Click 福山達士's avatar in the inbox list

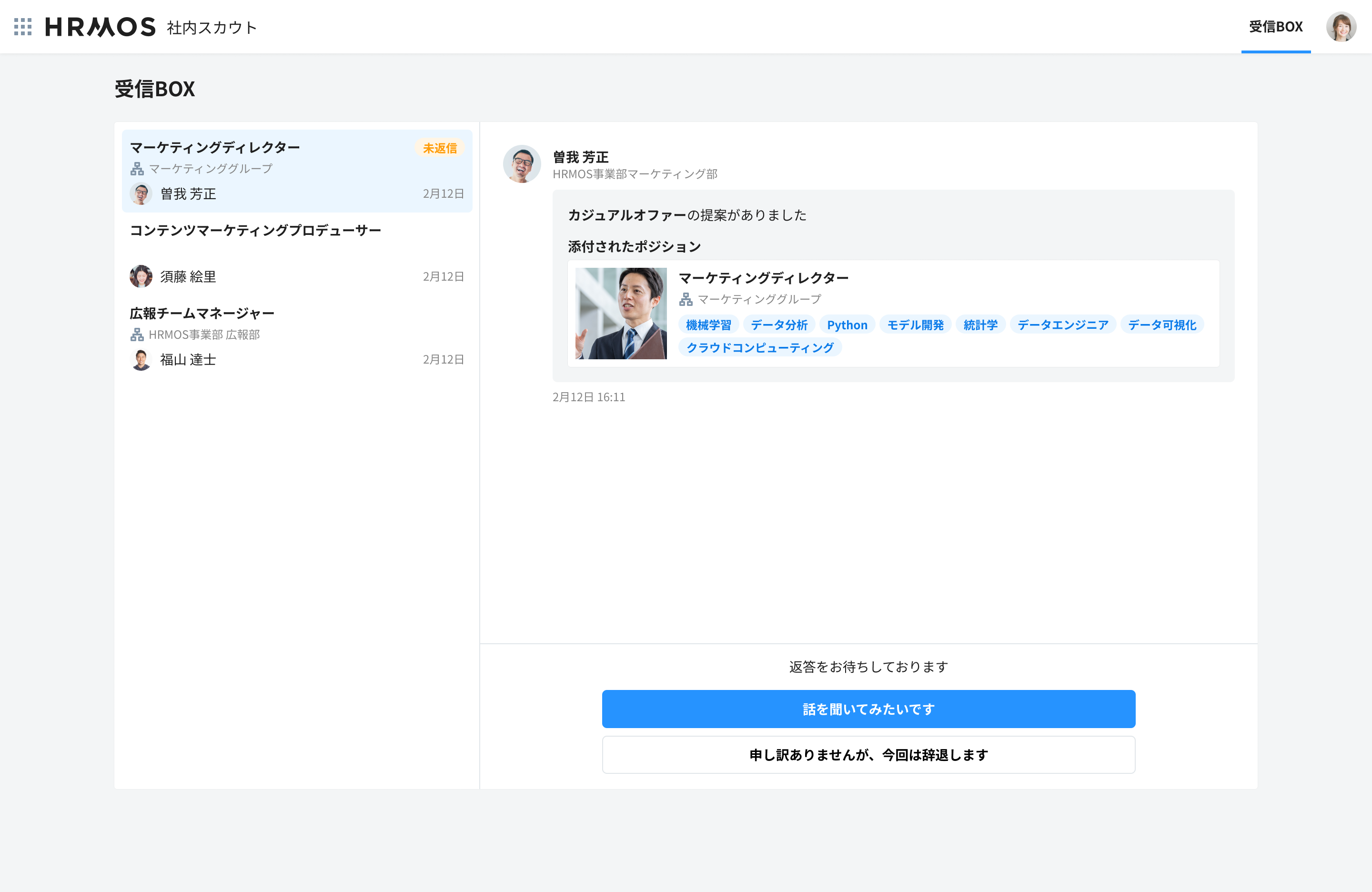coord(141,359)
